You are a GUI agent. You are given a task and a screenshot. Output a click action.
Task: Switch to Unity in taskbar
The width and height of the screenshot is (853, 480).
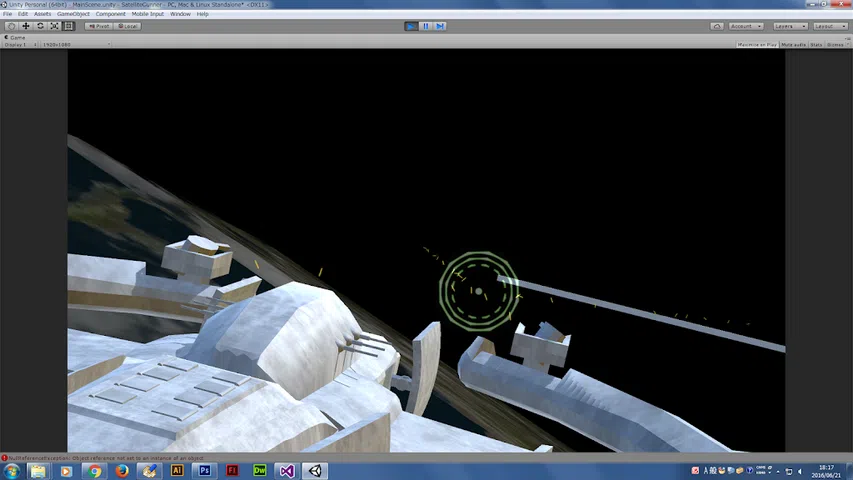pos(315,471)
